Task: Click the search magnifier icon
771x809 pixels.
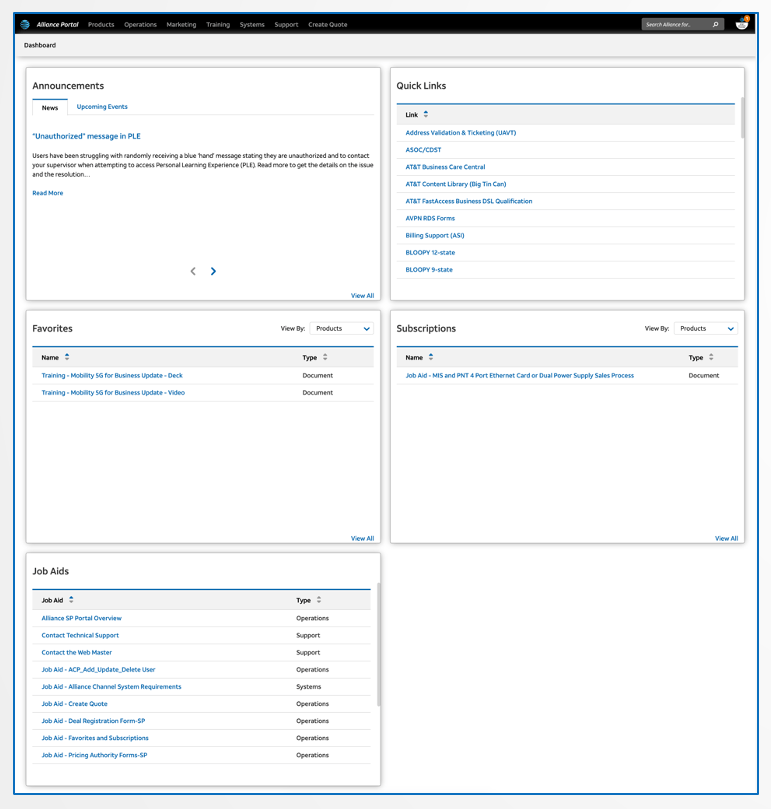Action: click(x=715, y=24)
